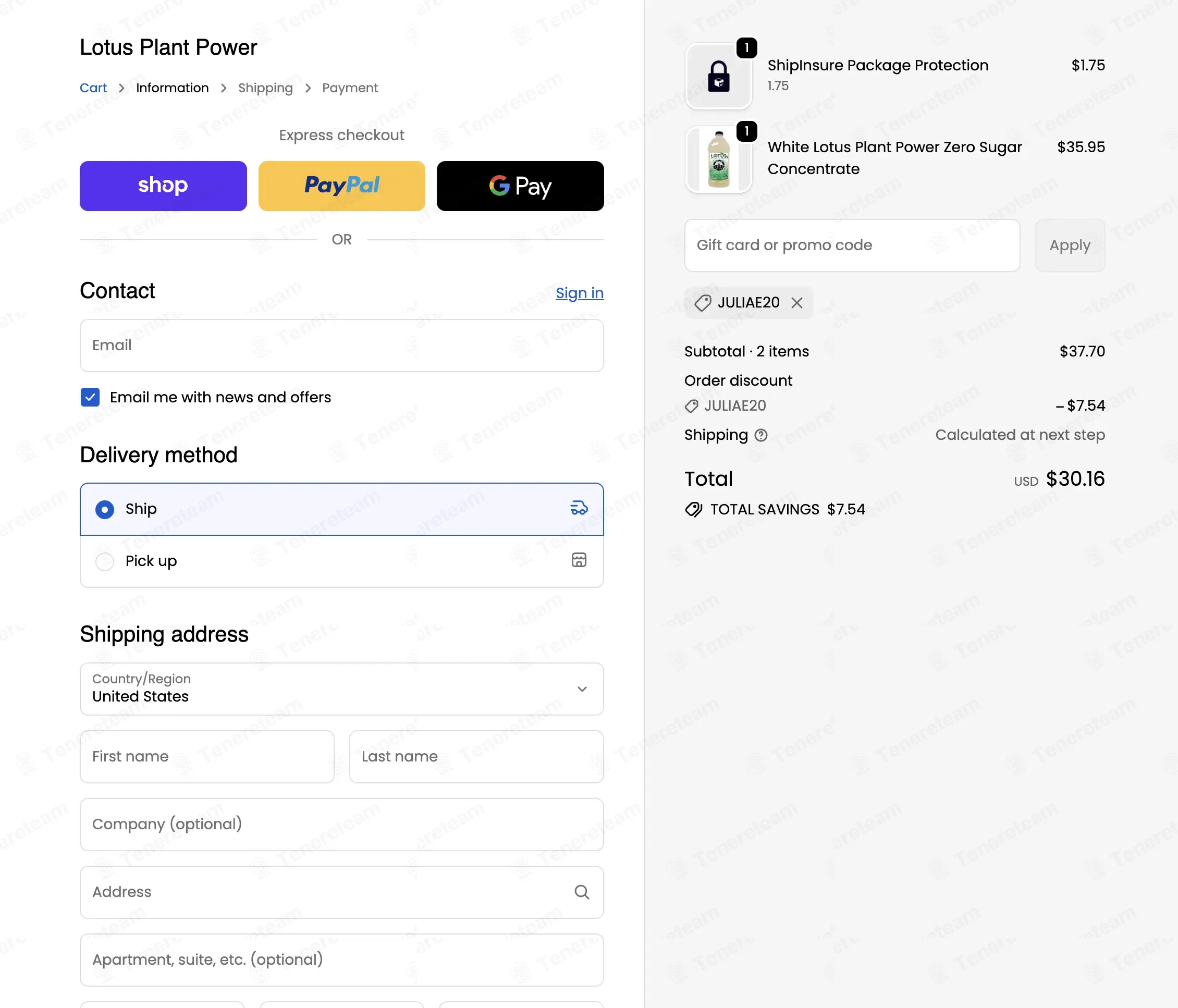Uncheck Email me with news and offers
Screen dimensions: 1178x1008
[90, 397]
